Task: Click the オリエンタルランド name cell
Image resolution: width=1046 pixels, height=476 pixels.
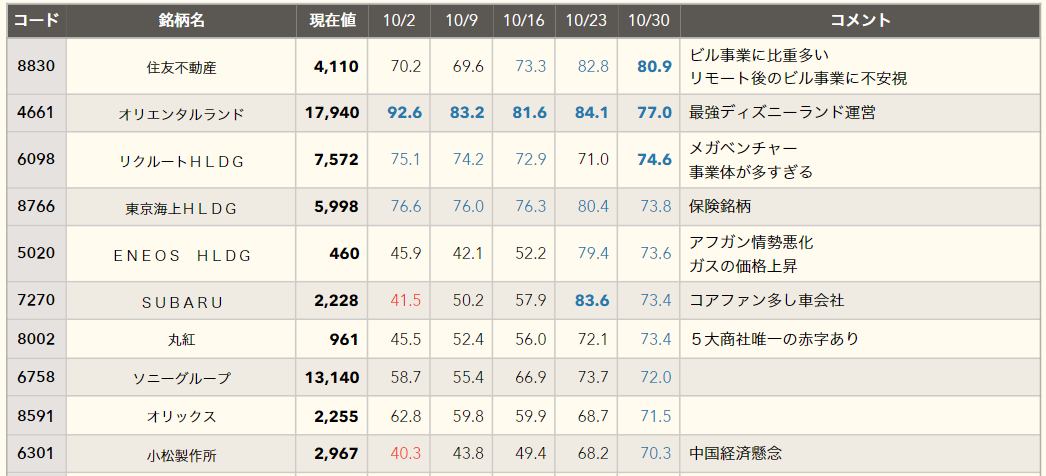Action: coord(181,114)
